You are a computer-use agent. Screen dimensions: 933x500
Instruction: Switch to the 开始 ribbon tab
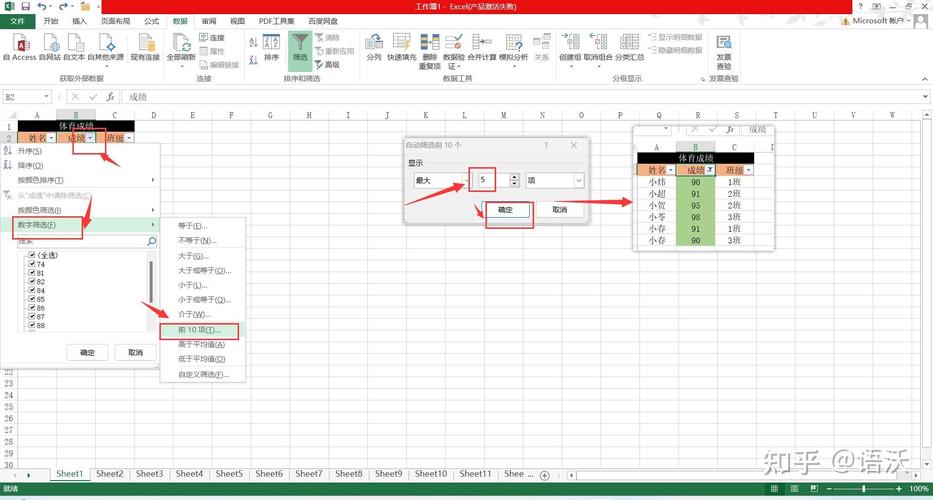pos(51,21)
